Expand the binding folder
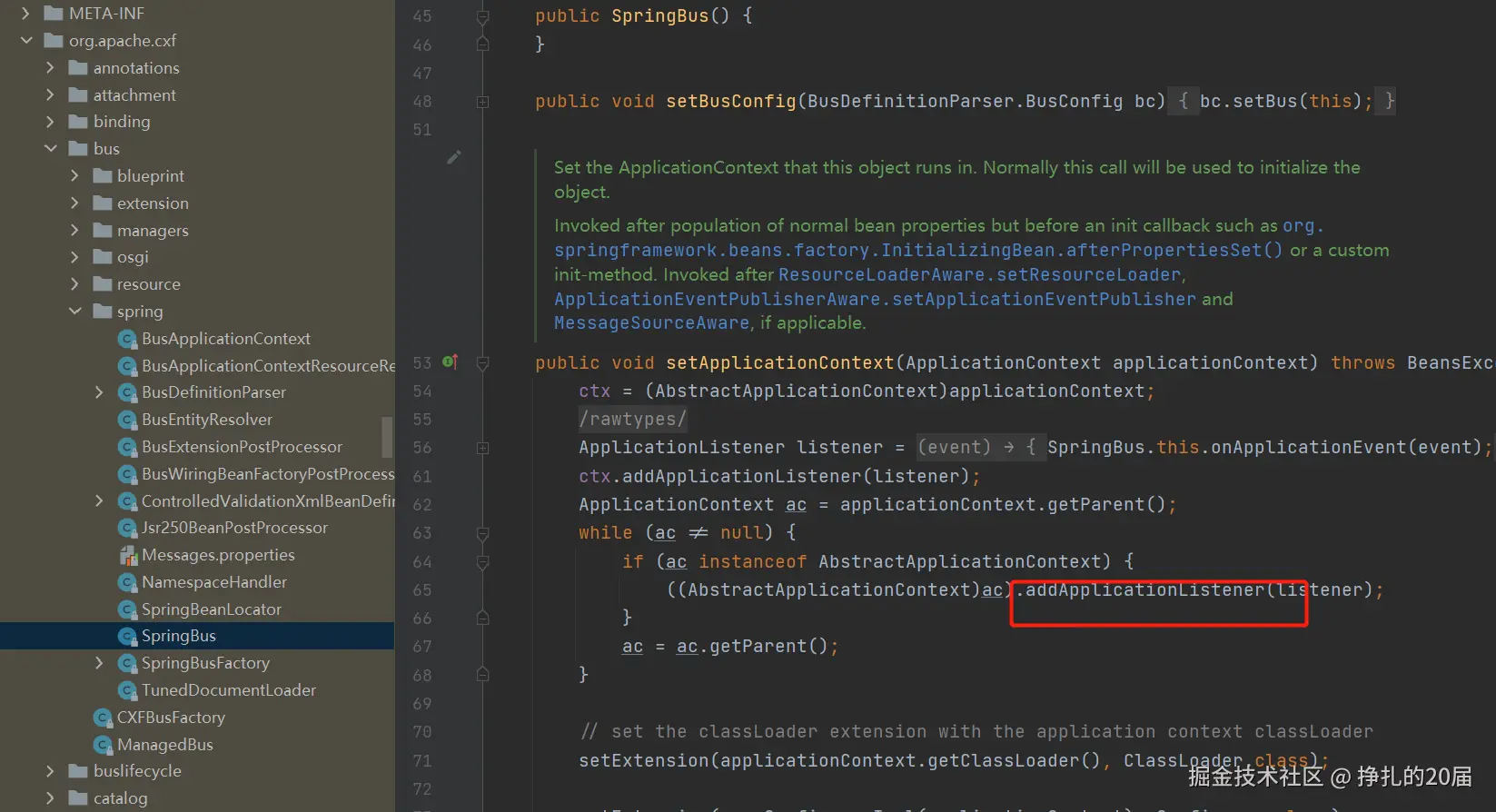The height and width of the screenshot is (812, 1496). point(50,122)
